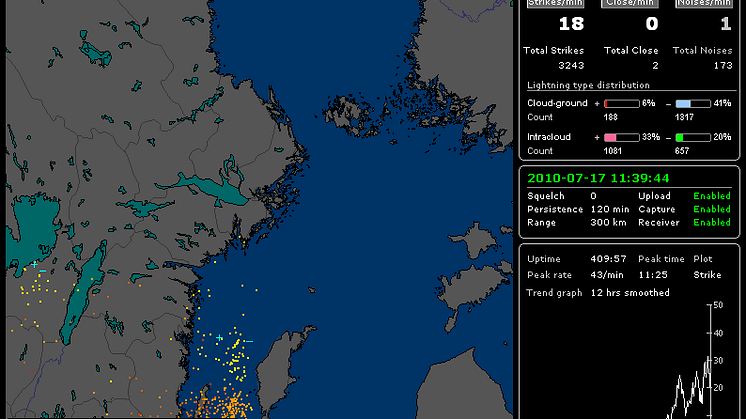Select the Noises/min header box
The image size is (746, 419).
pos(706,3)
